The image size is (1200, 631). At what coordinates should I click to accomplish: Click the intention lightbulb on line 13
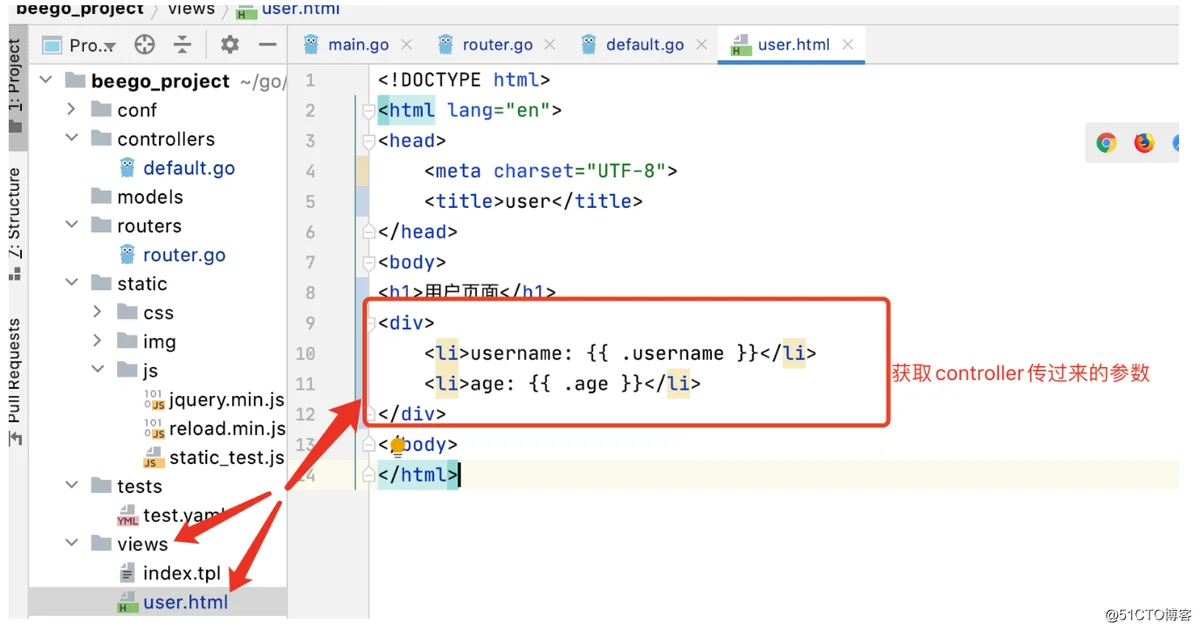click(x=397, y=446)
